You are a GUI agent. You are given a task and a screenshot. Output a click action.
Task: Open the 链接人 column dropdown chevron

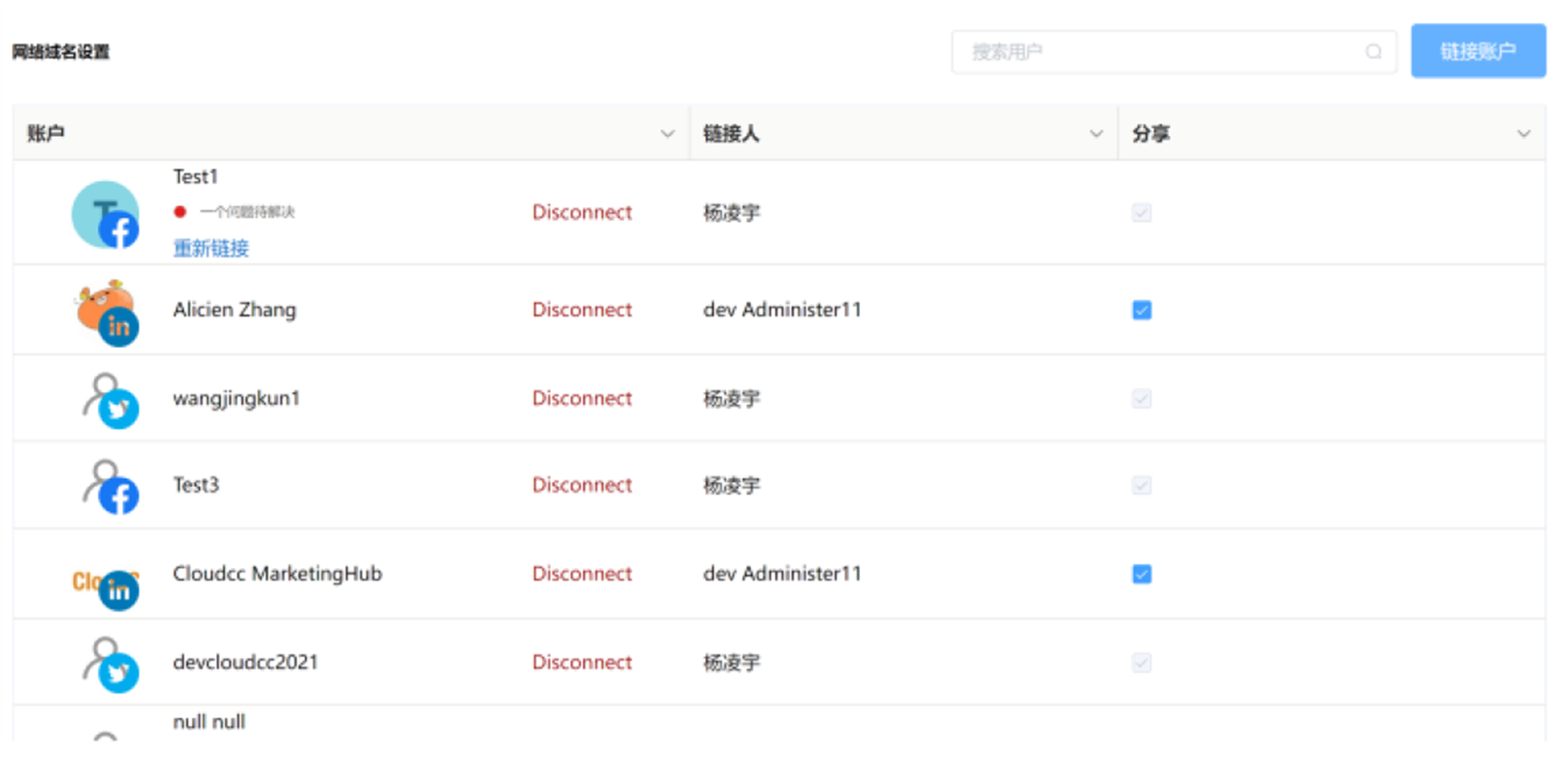[x=1096, y=134]
